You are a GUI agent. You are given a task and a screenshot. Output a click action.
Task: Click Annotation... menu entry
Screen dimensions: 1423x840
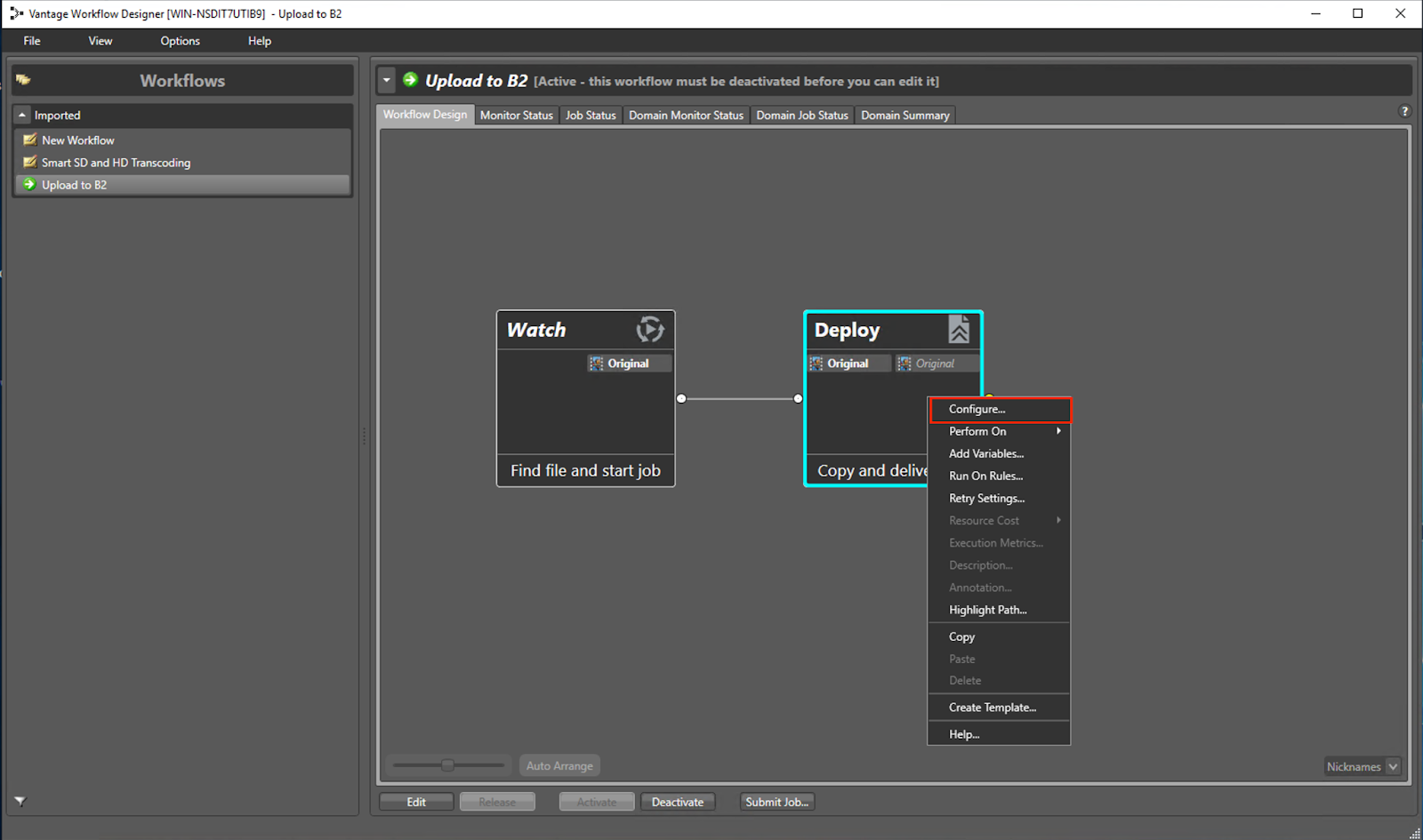(x=999, y=588)
